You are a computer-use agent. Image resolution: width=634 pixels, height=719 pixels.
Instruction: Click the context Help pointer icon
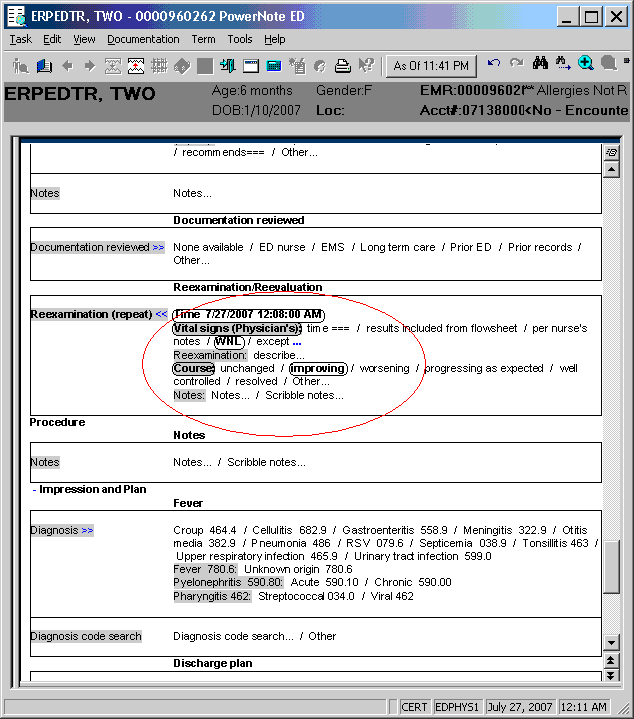[x=366, y=66]
